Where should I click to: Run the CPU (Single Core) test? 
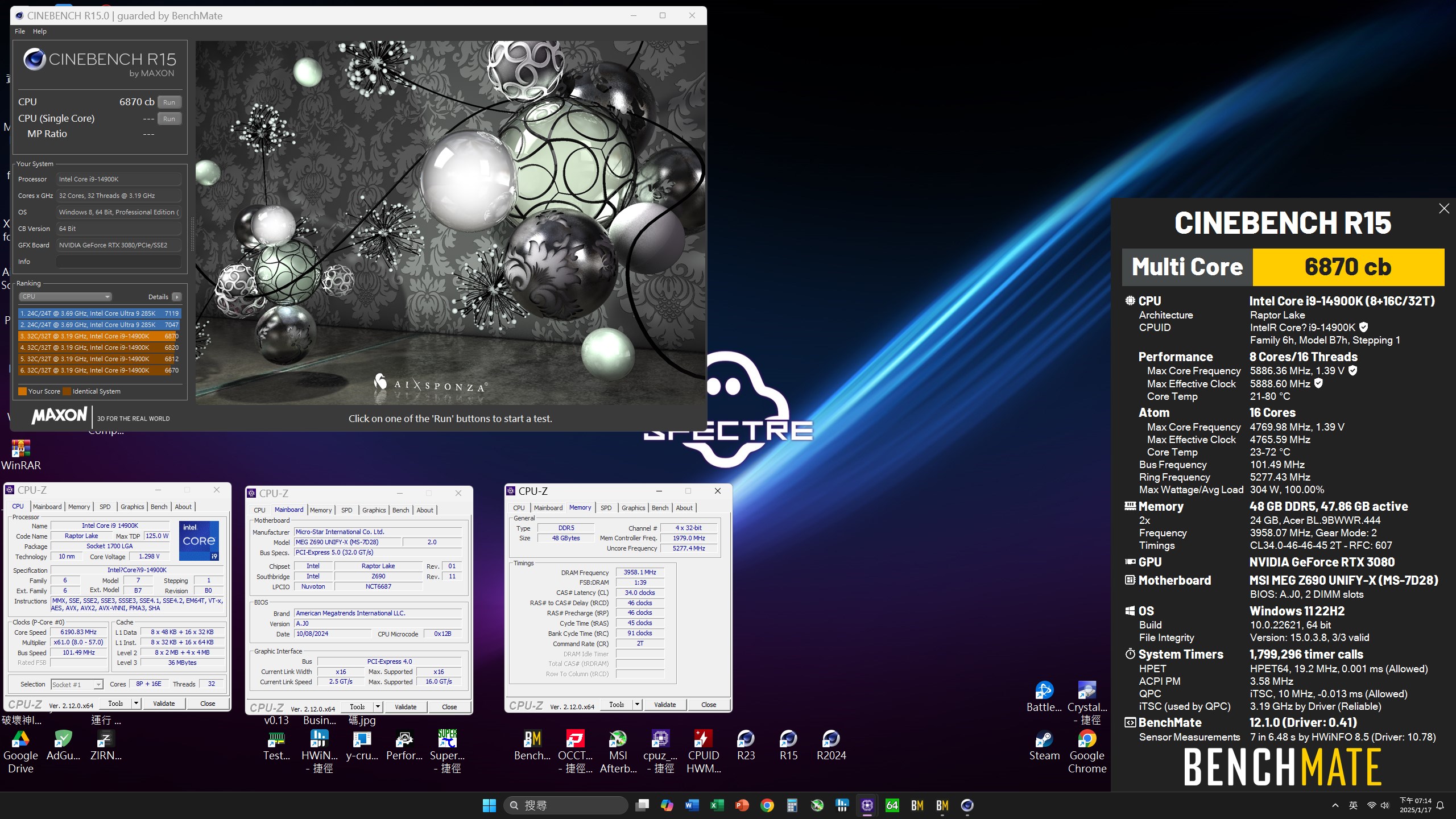click(x=169, y=119)
